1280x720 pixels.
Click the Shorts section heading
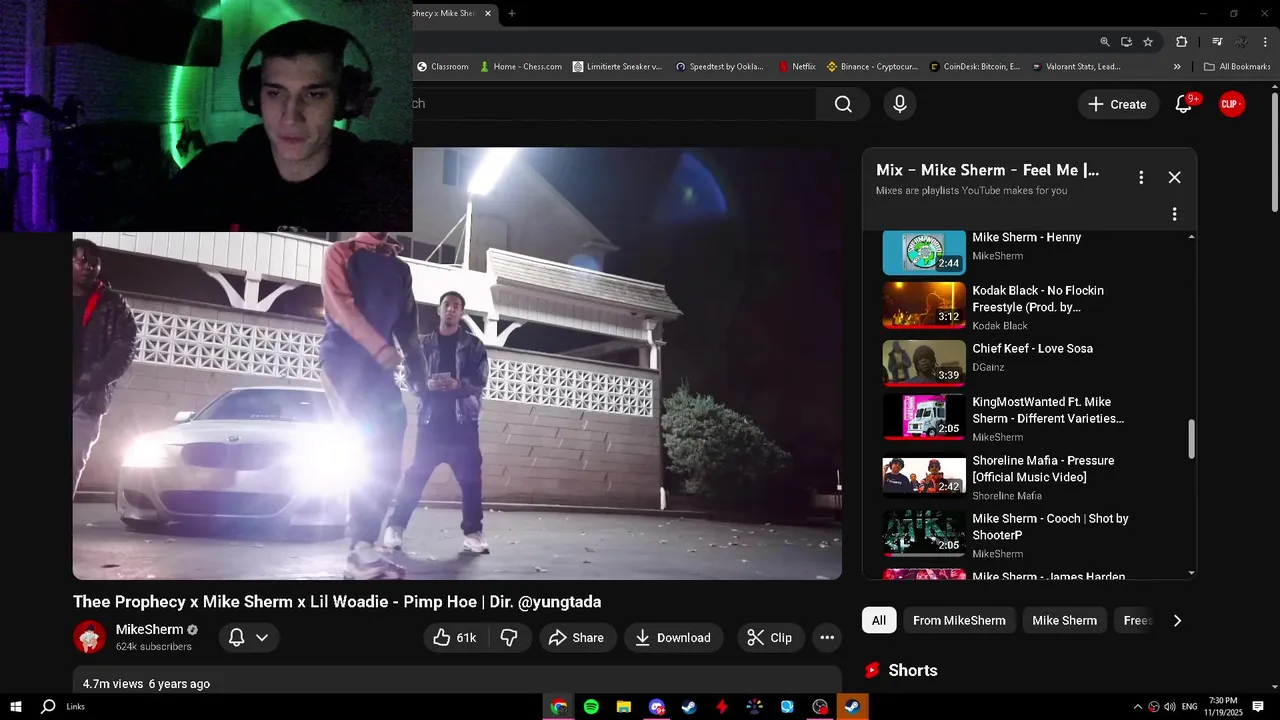913,670
